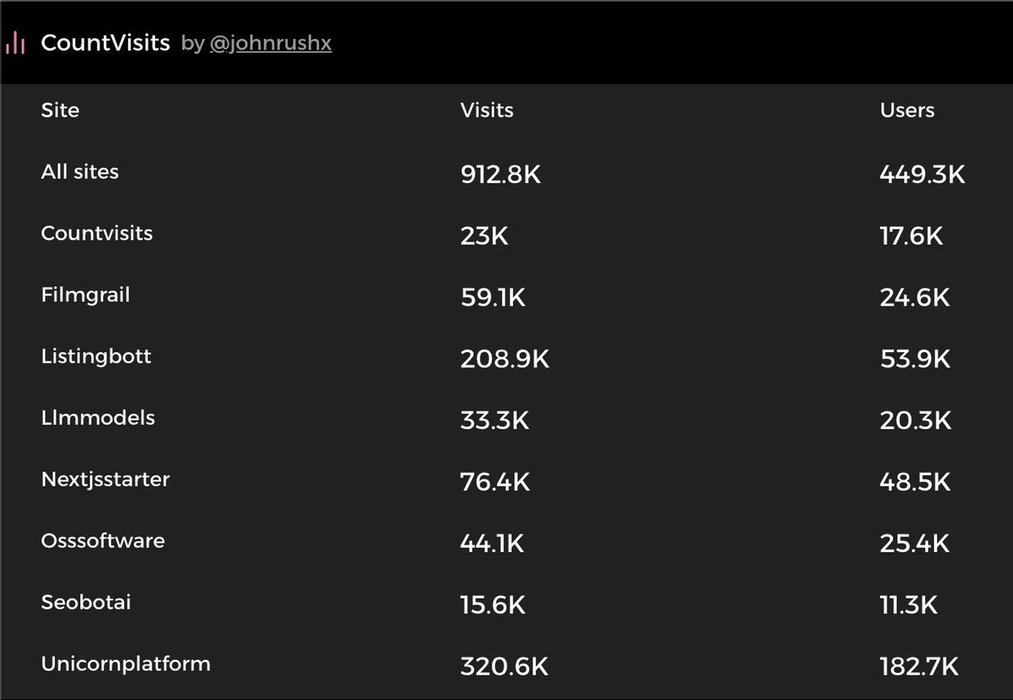Click the 449.3K total users value

922,175
